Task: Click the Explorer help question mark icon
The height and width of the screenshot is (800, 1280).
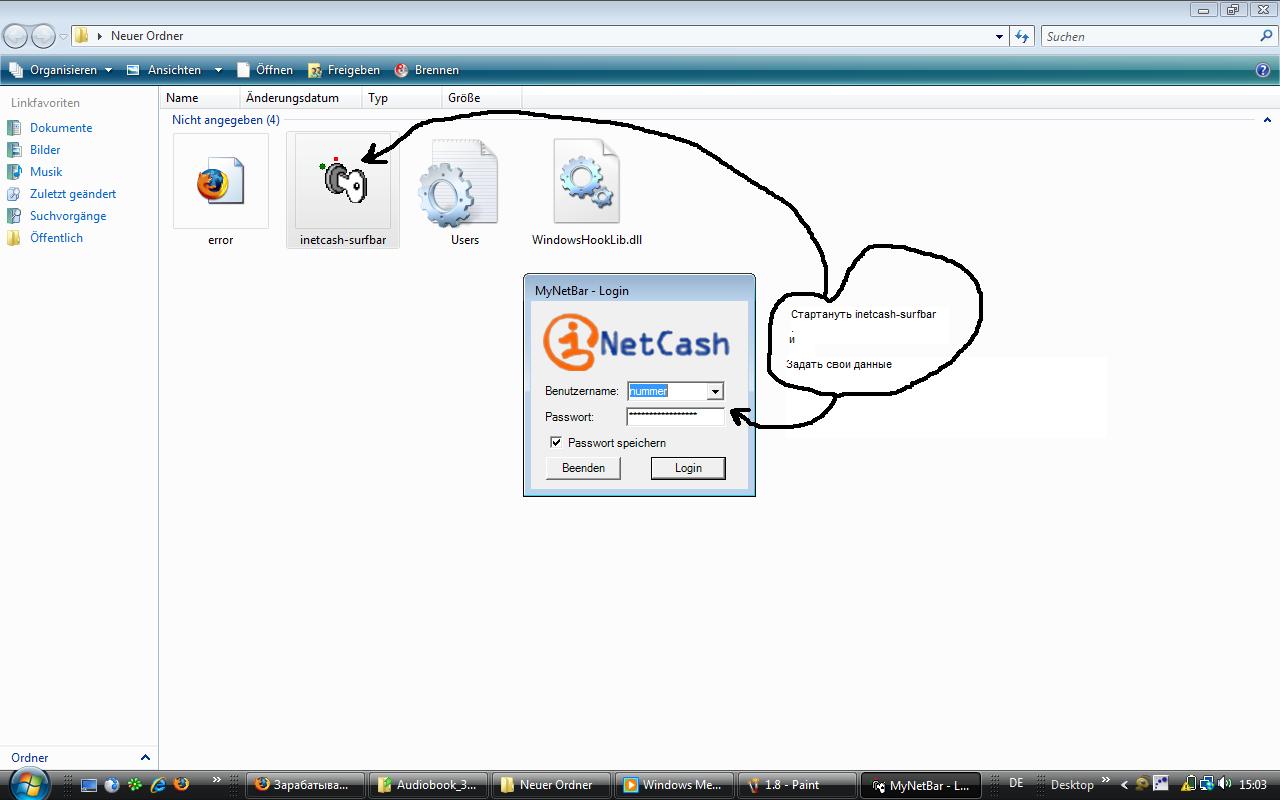Action: (1263, 70)
